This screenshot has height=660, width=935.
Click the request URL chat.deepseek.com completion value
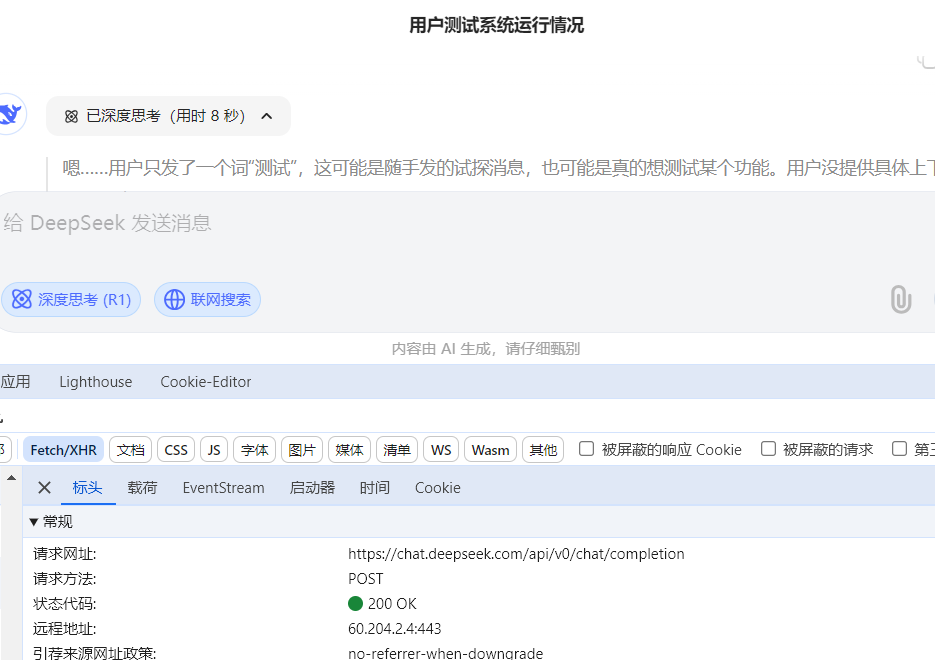(516, 554)
